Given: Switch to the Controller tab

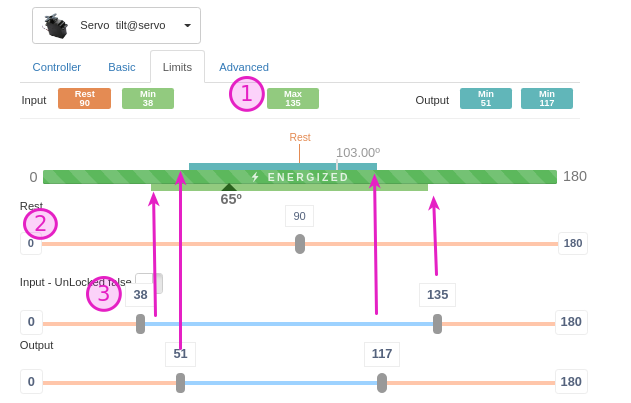Looking at the screenshot, I should click(57, 67).
